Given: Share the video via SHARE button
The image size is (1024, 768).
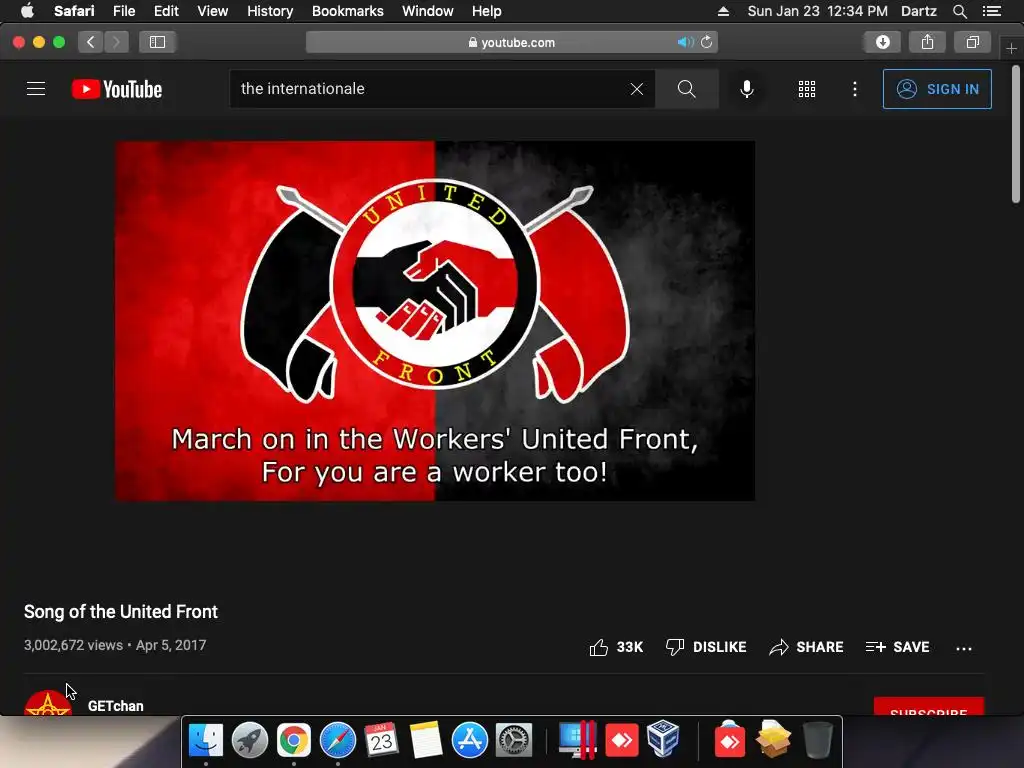Looking at the screenshot, I should (x=807, y=647).
